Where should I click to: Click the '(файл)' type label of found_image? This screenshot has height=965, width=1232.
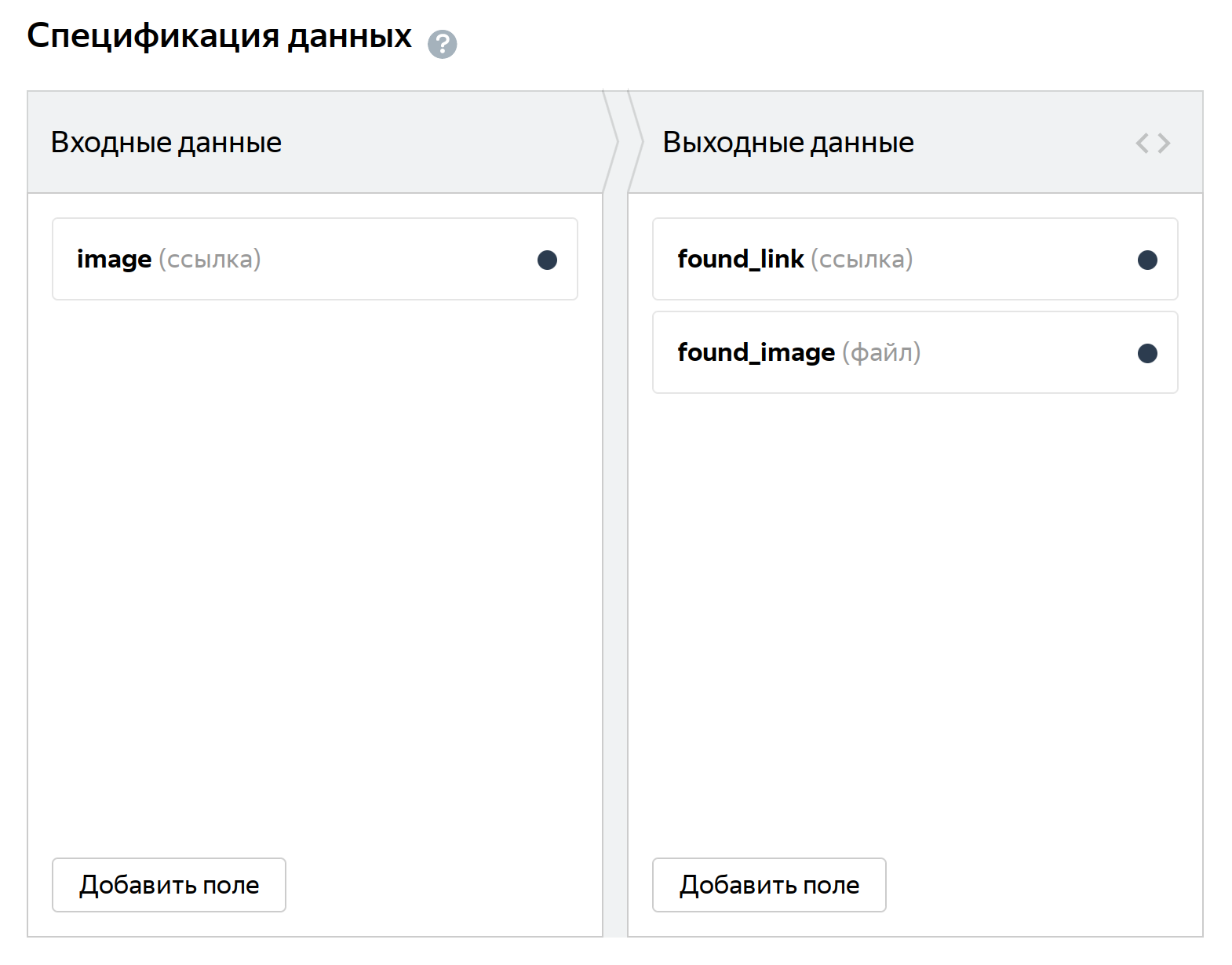[881, 352]
